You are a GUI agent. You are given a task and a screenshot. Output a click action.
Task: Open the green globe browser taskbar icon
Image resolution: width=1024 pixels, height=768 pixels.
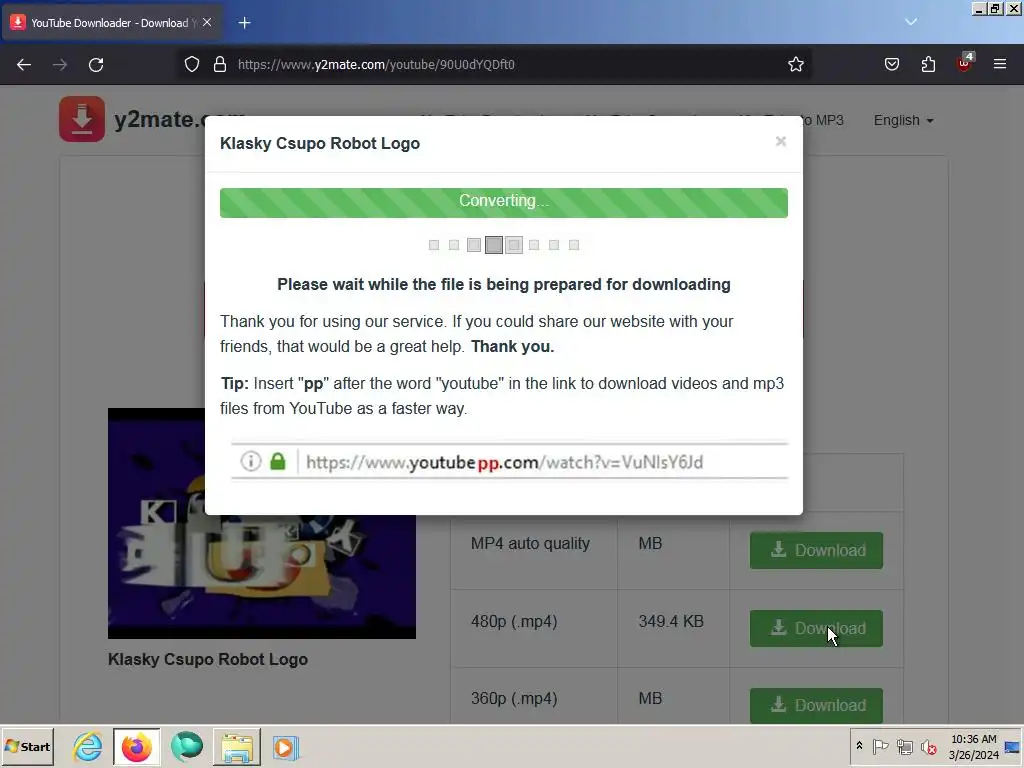point(187,746)
